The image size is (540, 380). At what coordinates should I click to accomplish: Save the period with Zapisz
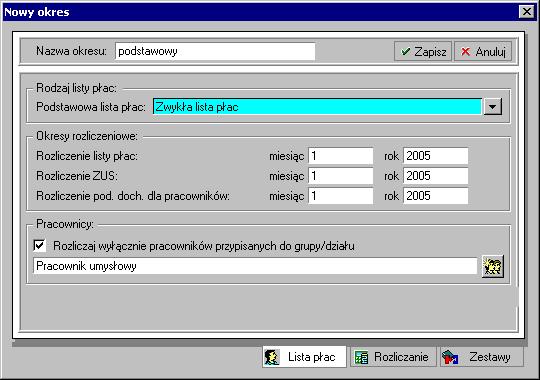pos(423,52)
